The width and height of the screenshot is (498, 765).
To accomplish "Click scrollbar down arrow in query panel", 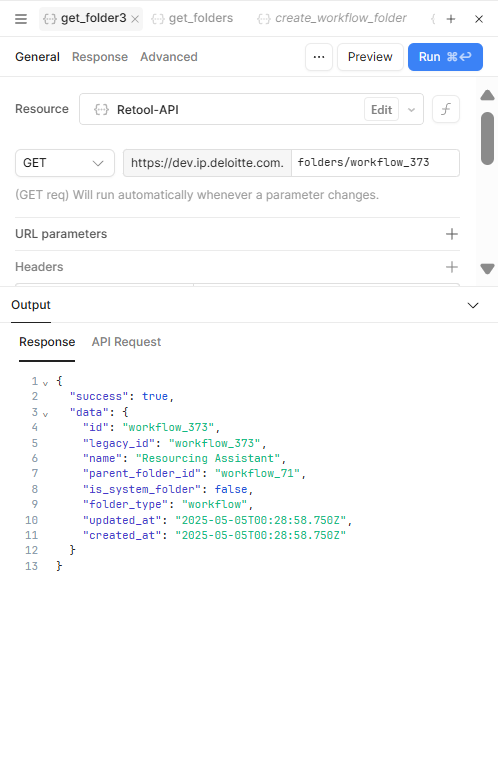I will coord(487,269).
